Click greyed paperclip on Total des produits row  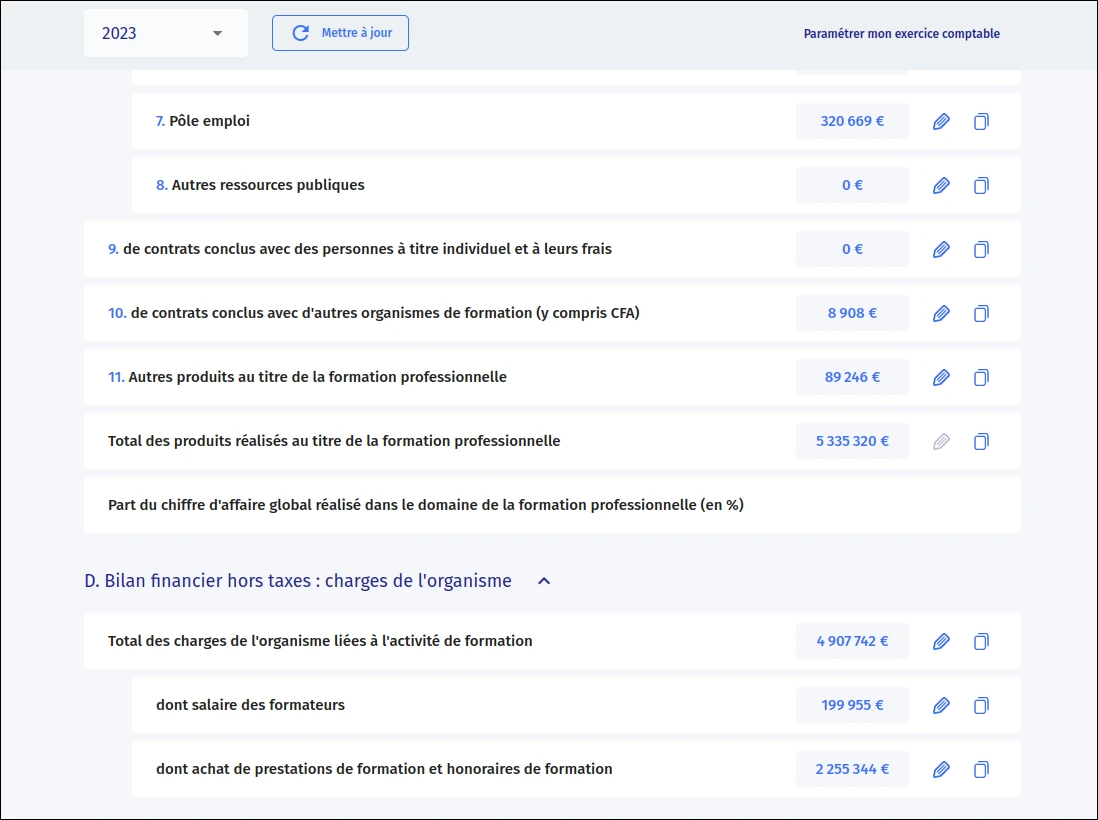[x=941, y=441]
